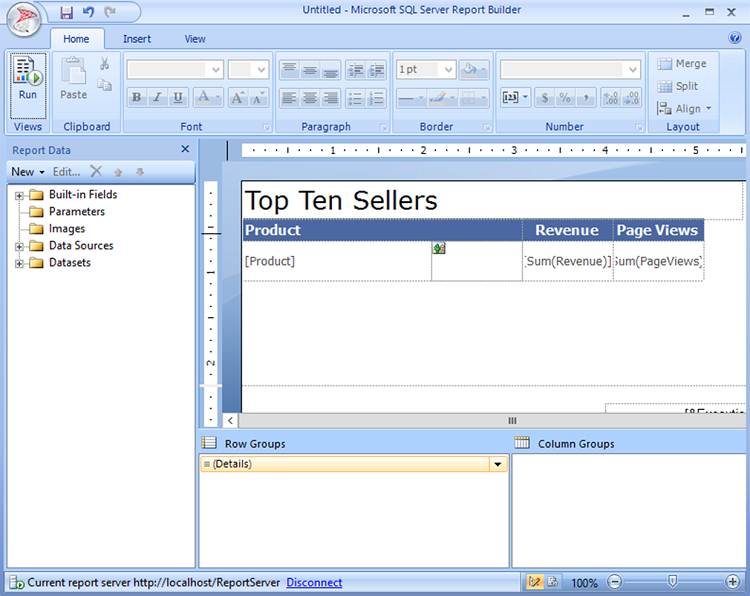
Task: Increase decimal places
Action: pyautogui.click(x=611, y=98)
